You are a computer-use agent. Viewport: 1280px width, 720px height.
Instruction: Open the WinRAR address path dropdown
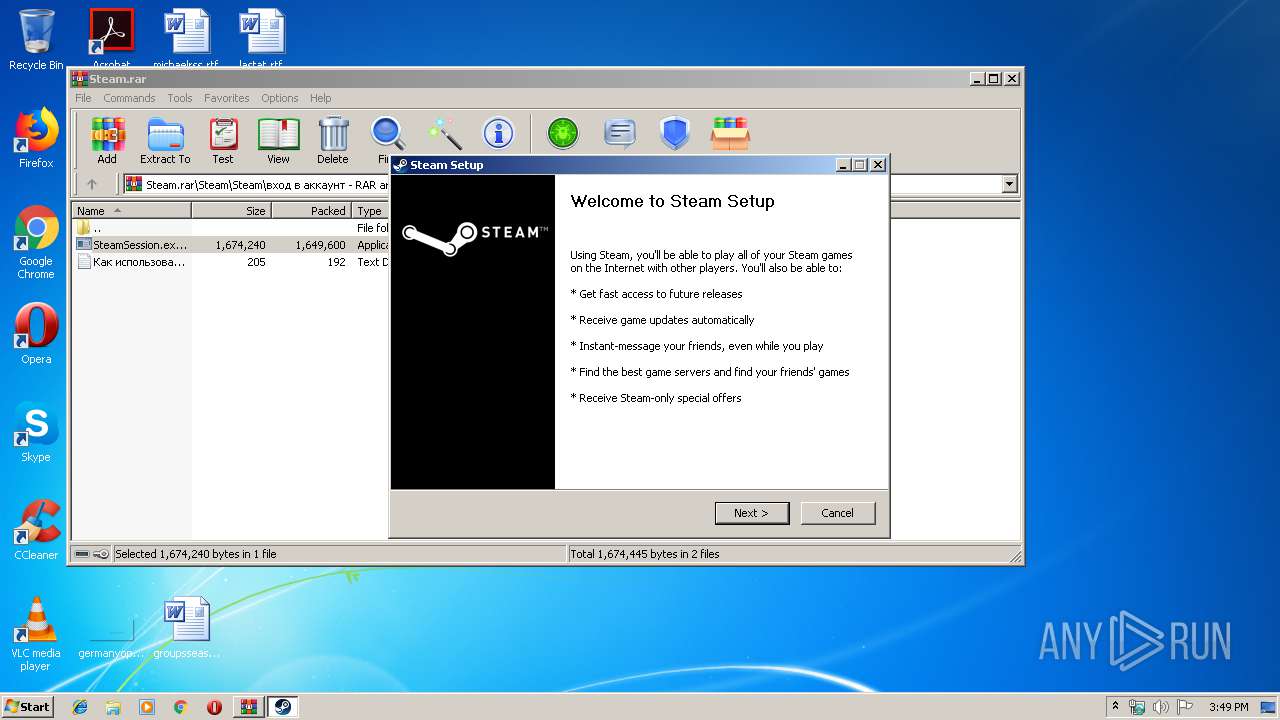[1009, 184]
